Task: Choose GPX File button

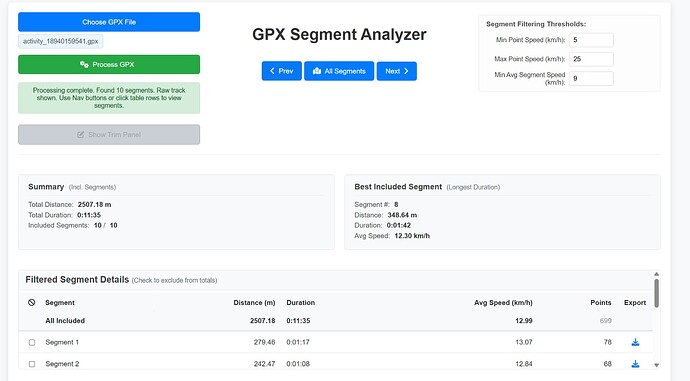Action: pyautogui.click(x=109, y=22)
